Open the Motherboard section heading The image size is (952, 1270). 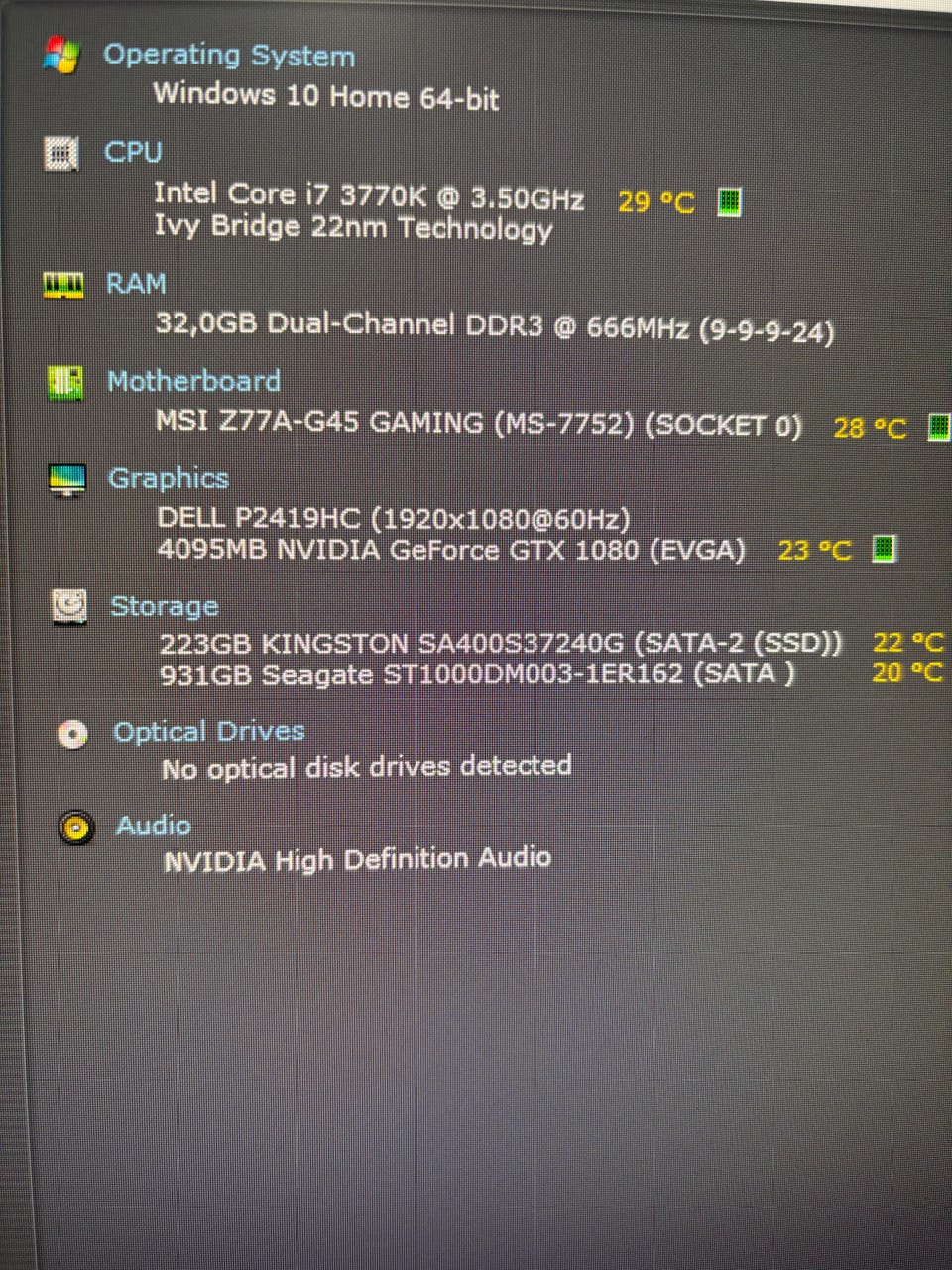coord(193,381)
